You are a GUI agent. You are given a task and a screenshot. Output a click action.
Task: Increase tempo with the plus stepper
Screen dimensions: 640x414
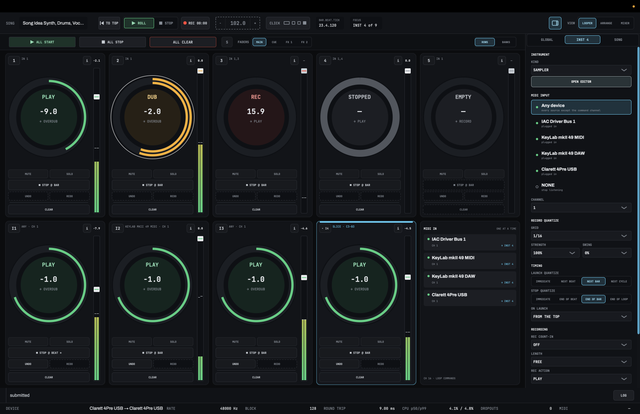pos(255,23)
